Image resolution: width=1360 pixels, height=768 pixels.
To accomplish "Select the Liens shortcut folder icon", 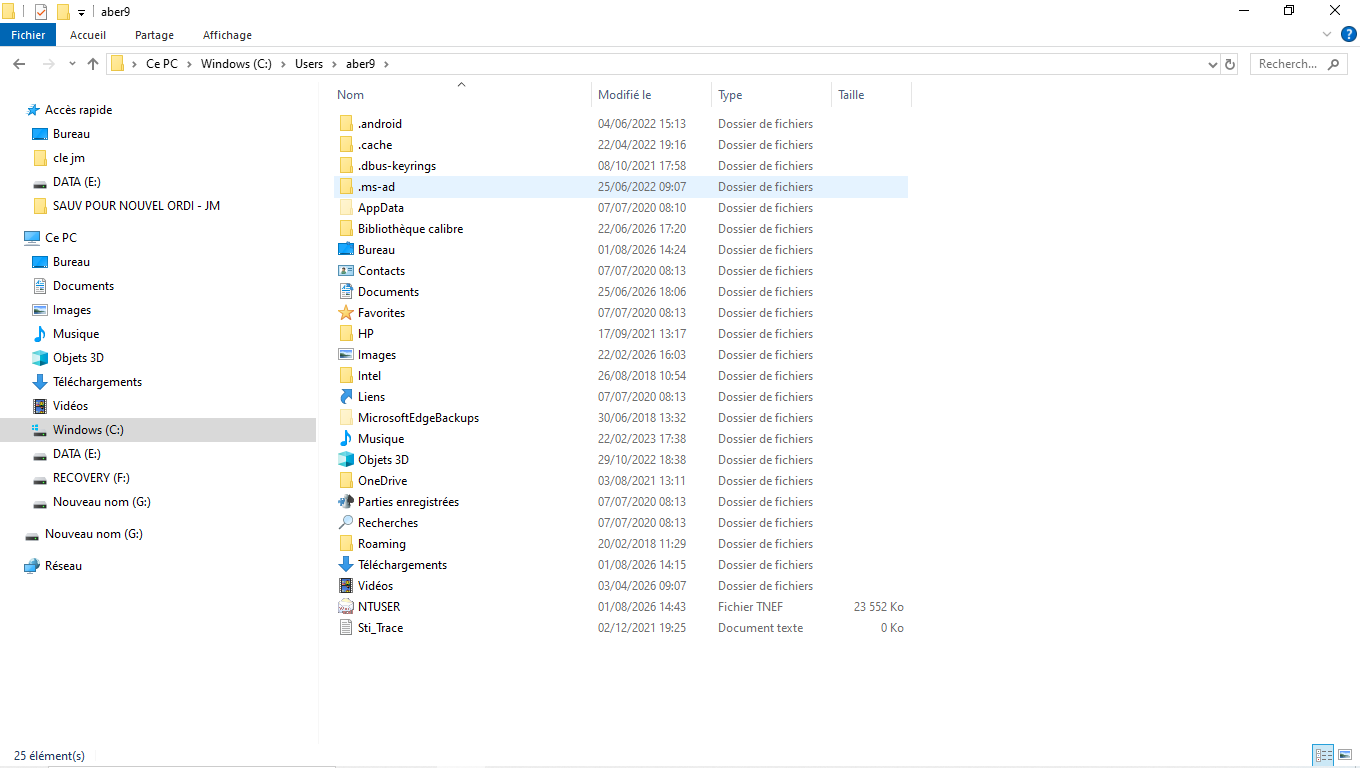I will (x=346, y=397).
